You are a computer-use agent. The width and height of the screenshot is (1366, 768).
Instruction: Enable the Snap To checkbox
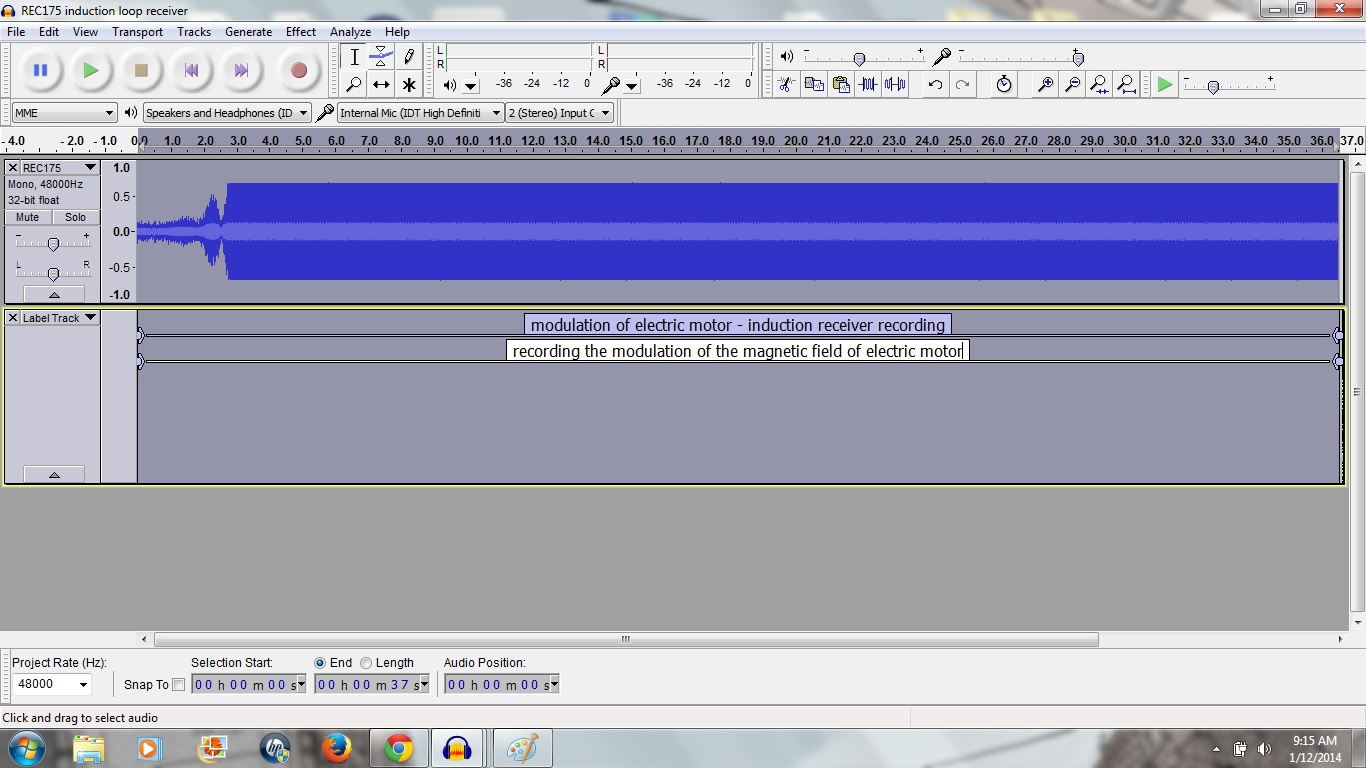tap(178, 685)
